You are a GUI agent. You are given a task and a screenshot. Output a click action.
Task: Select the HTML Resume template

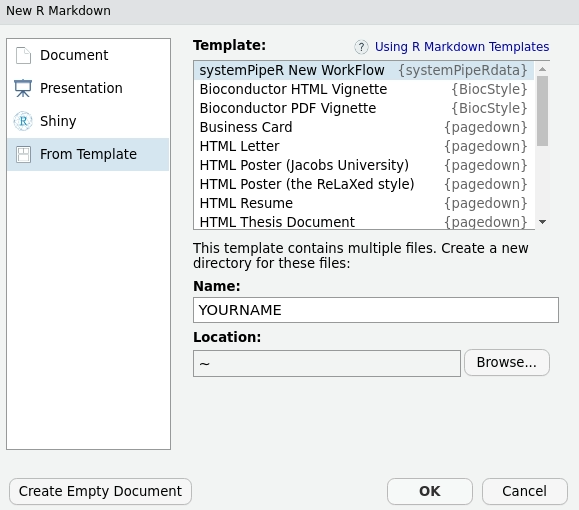(x=364, y=203)
